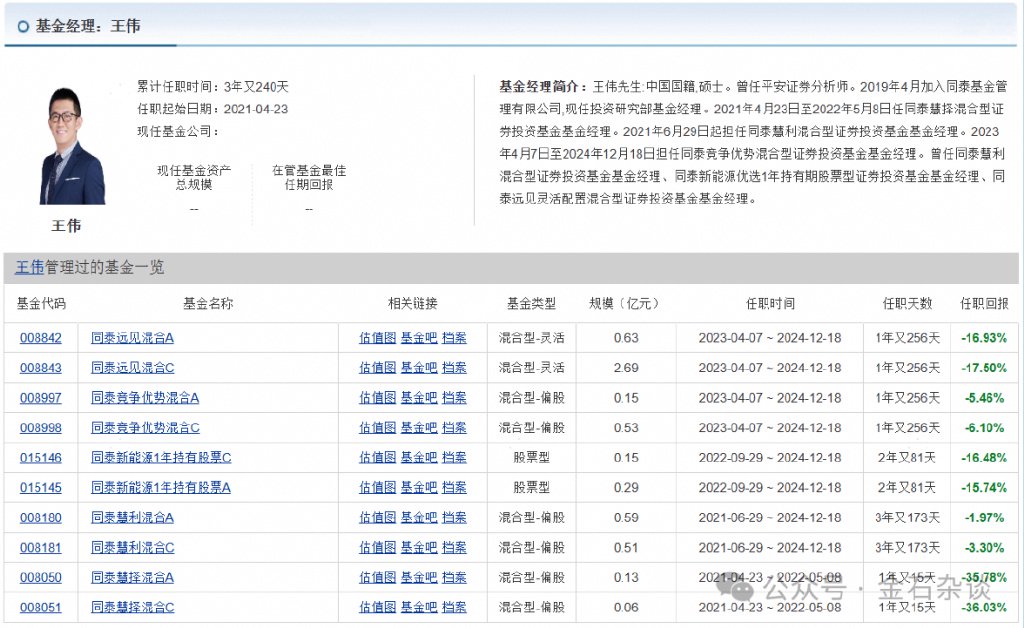Click the 在管基金最佳任期回报 label
This screenshot has width=1024, height=628.
(x=309, y=178)
